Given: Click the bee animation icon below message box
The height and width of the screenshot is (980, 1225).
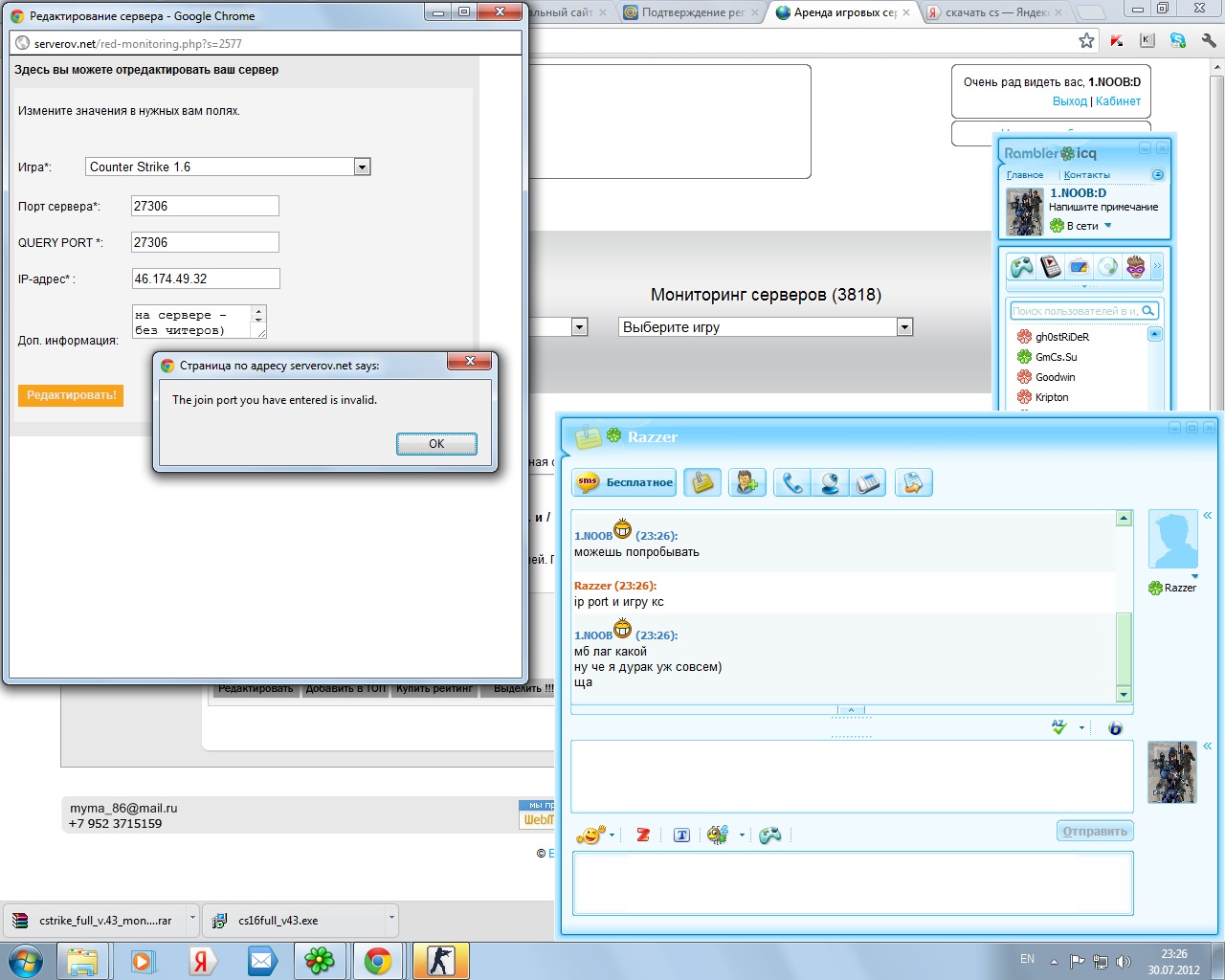Looking at the screenshot, I should click(x=718, y=835).
